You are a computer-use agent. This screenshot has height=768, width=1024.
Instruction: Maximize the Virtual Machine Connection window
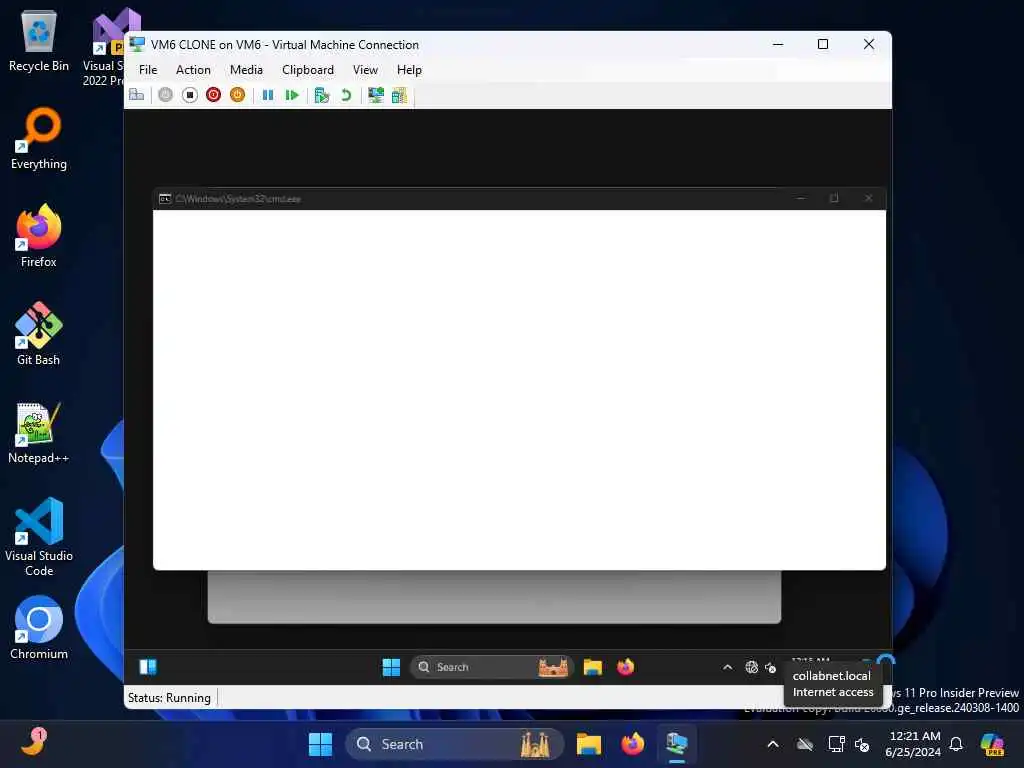coord(823,44)
